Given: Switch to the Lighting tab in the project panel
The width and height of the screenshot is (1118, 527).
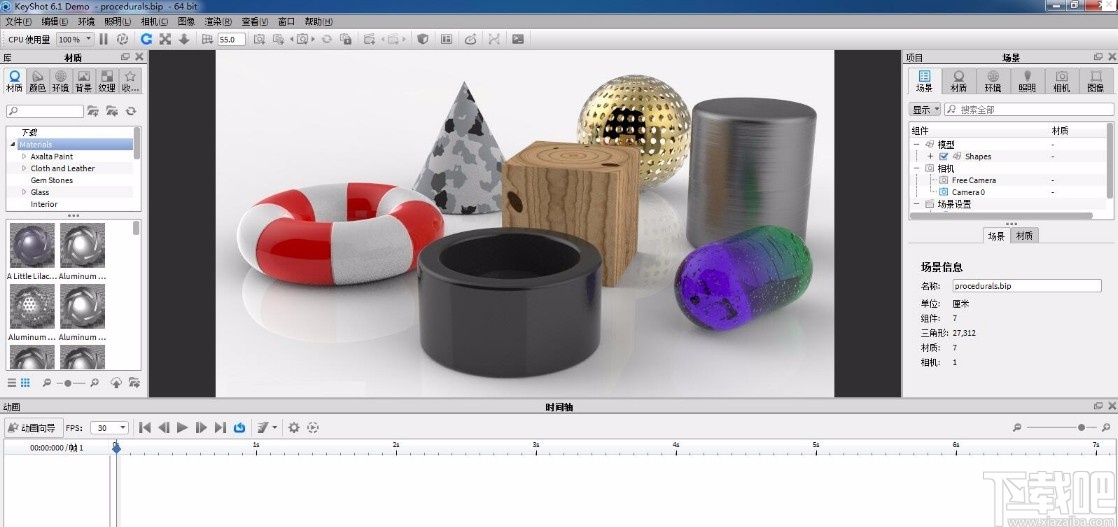Looking at the screenshot, I should (x=1027, y=81).
